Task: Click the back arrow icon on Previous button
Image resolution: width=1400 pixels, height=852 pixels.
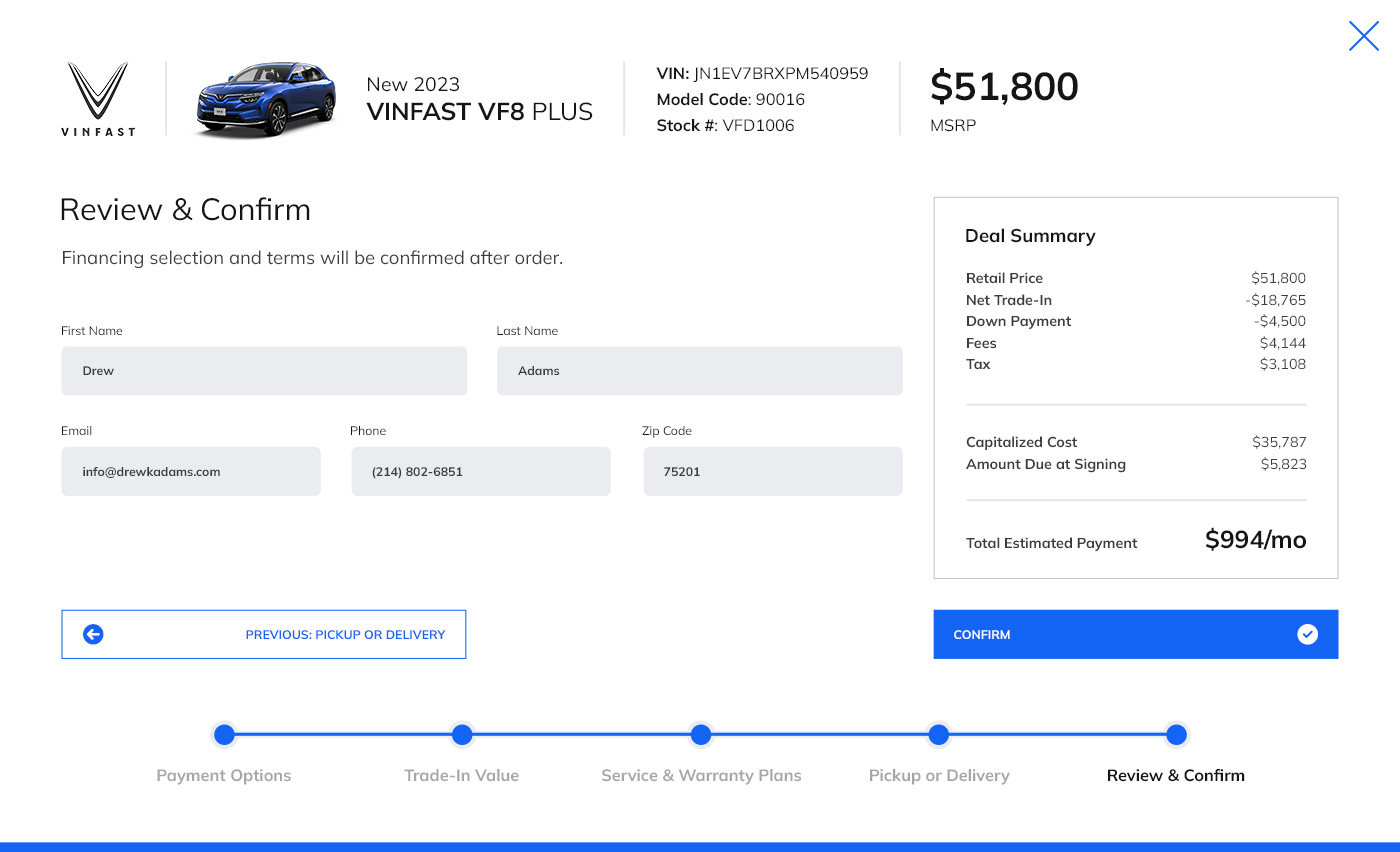Action: [x=93, y=634]
